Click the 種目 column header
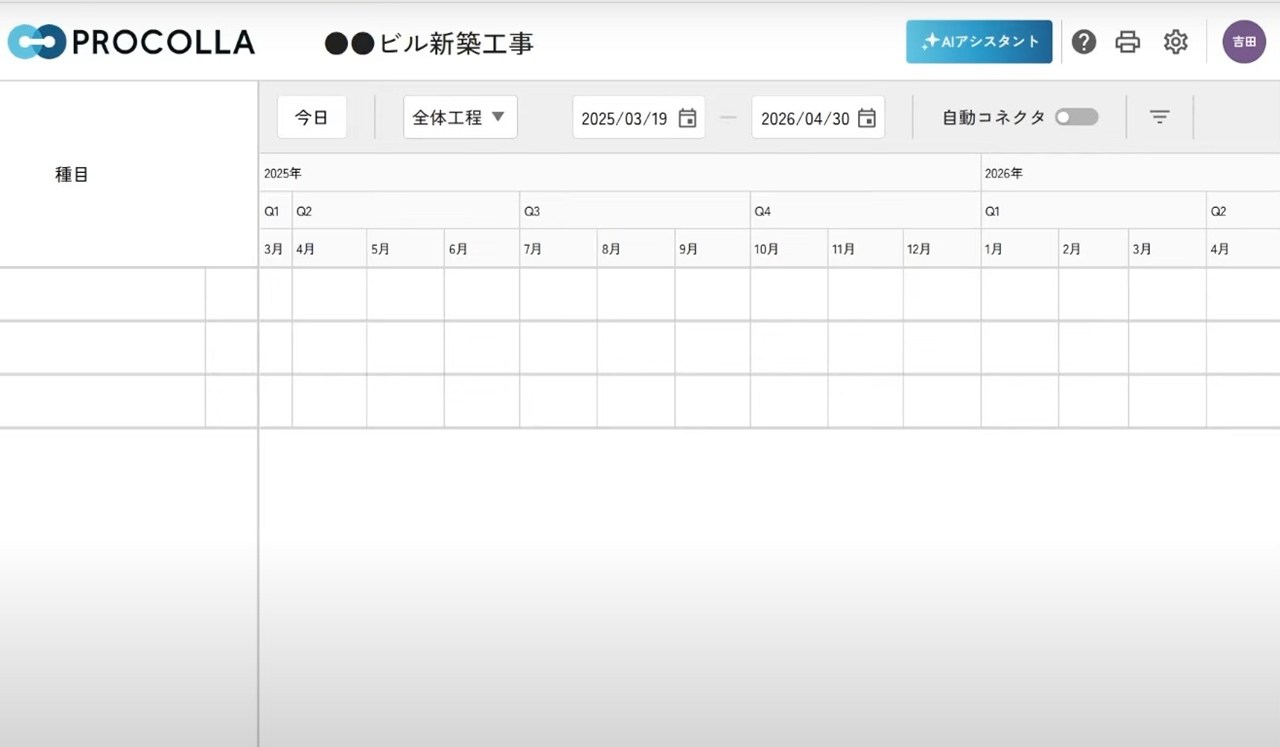The width and height of the screenshot is (1280, 747). [72, 174]
